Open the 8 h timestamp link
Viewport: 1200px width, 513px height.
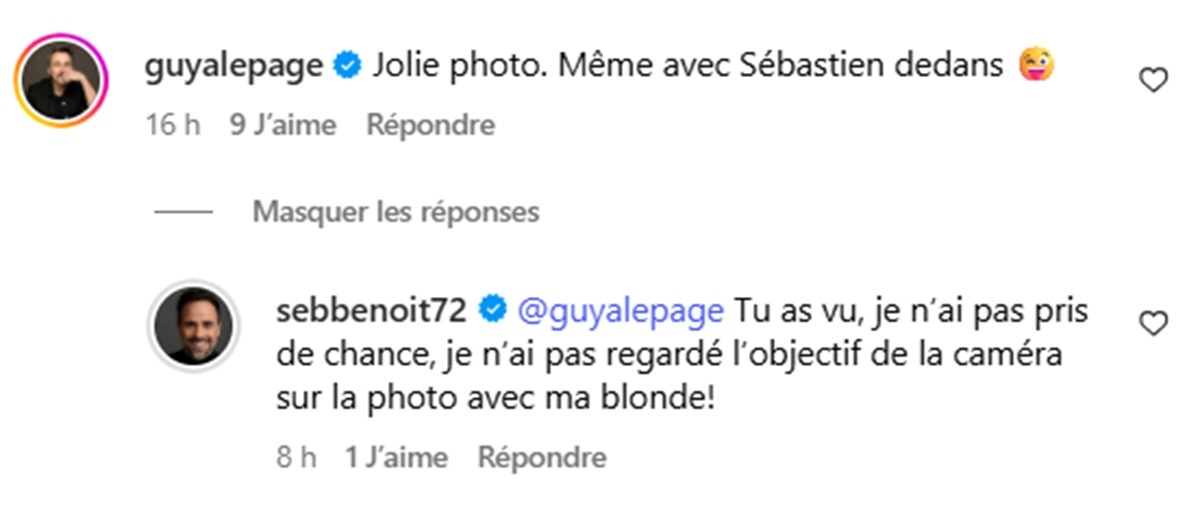coord(297,458)
